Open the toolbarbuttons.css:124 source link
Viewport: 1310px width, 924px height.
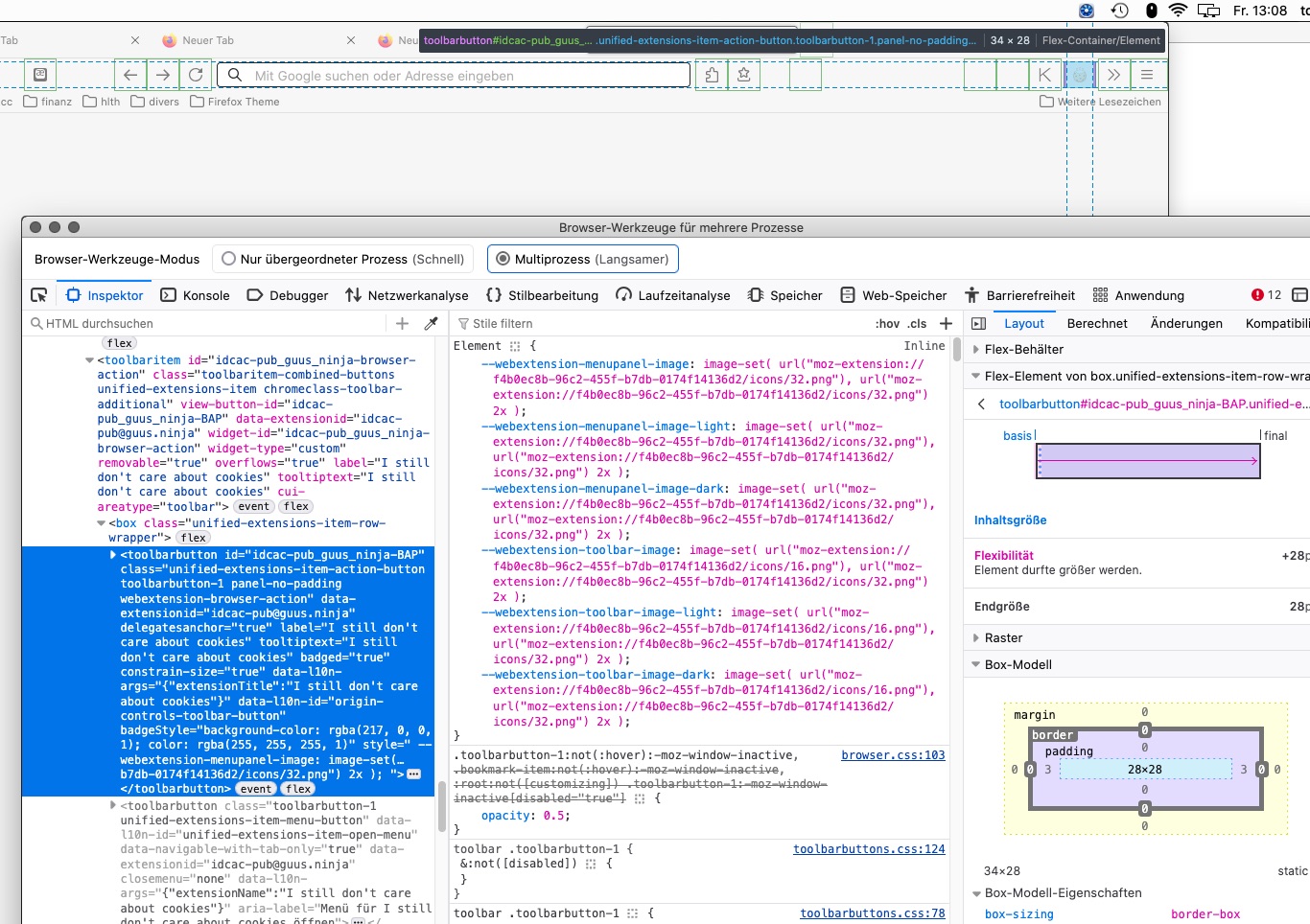pos(869,849)
